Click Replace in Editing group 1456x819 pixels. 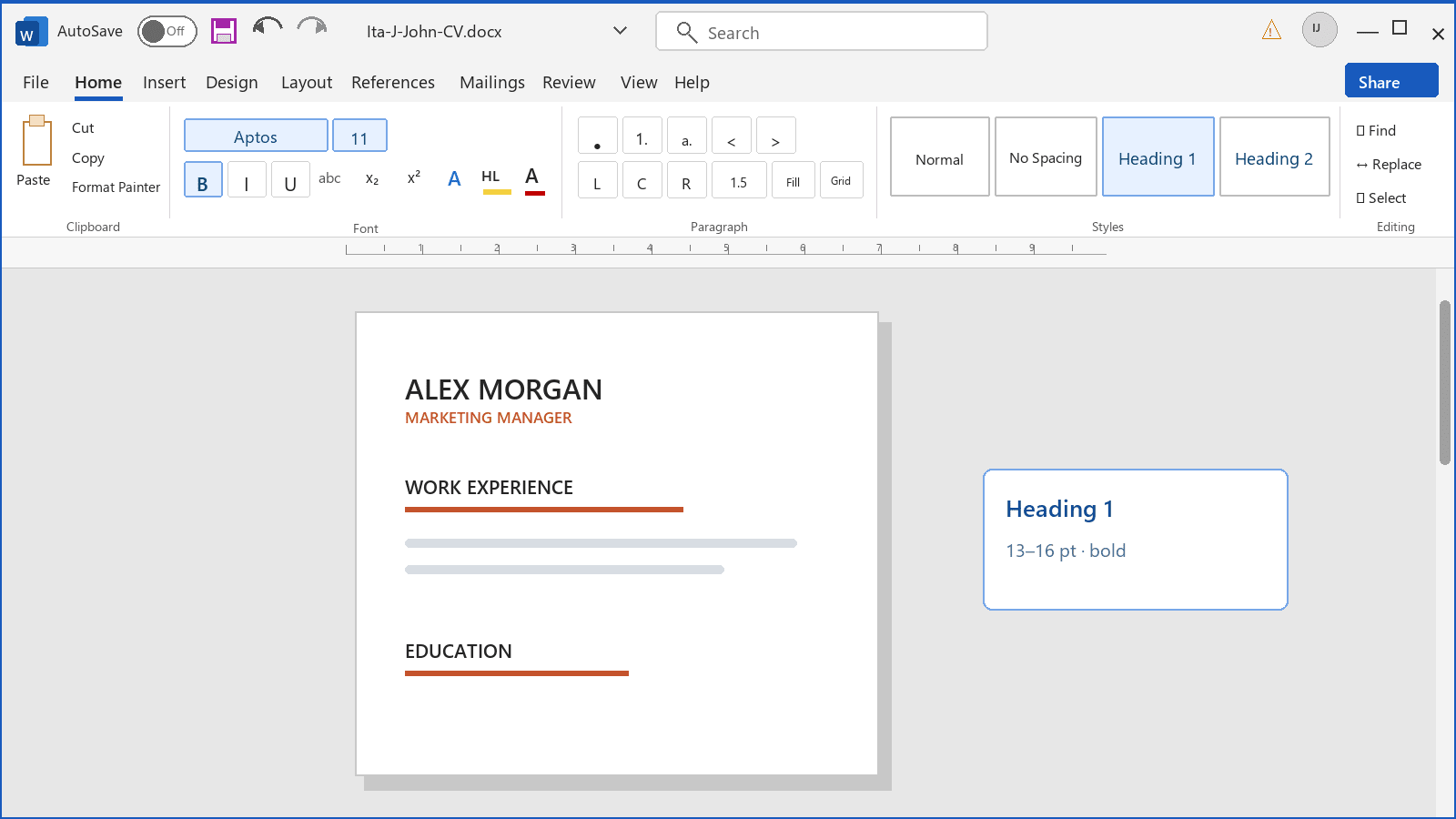click(1389, 164)
